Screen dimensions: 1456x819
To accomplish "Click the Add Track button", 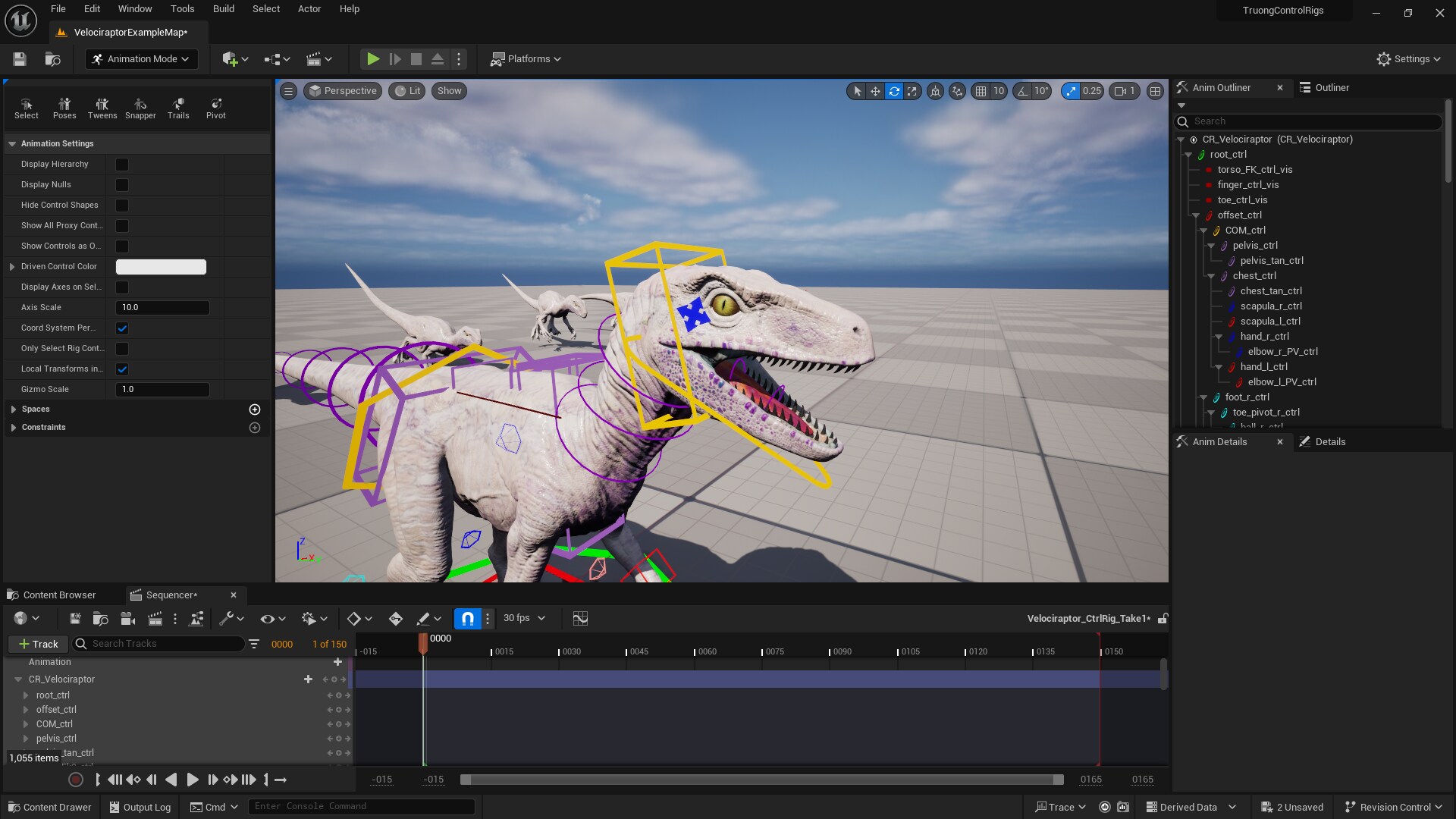I will pos(37,644).
